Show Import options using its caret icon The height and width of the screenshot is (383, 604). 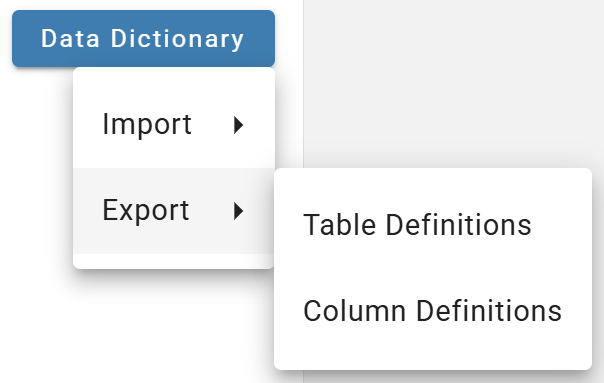coord(238,125)
